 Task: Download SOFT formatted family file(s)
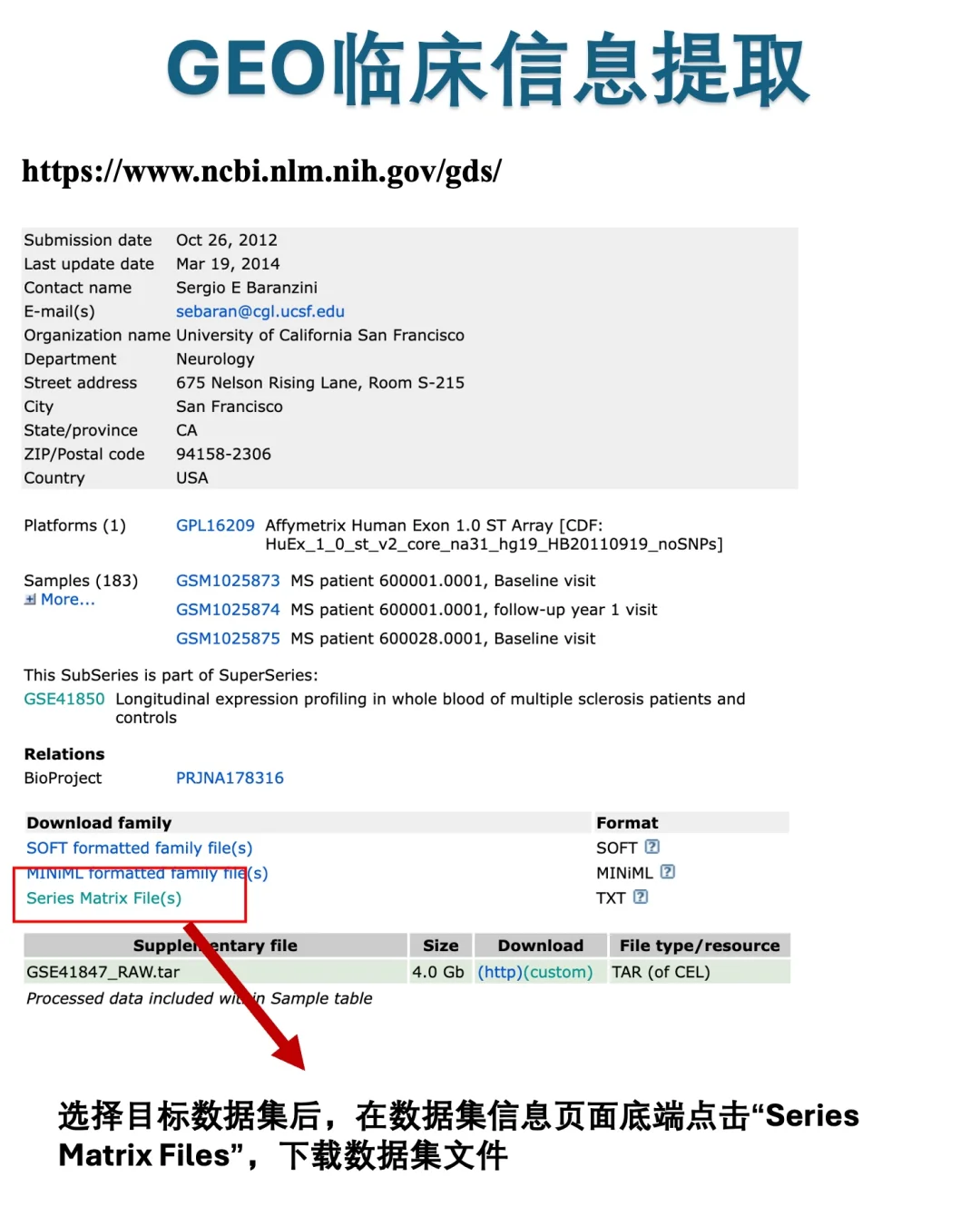(x=140, y=848)
